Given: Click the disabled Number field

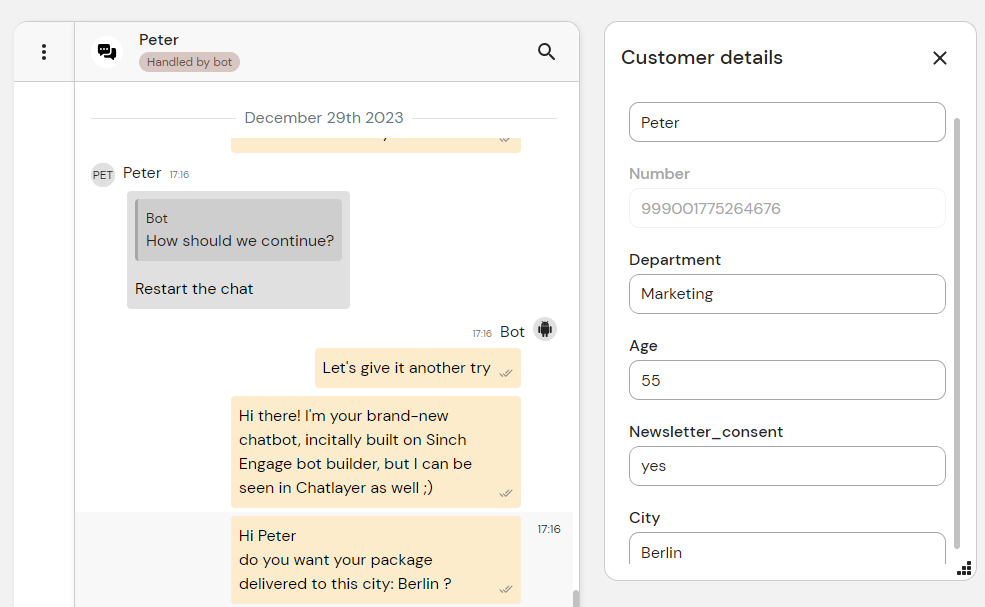Looking at the screenshot, I should (x=786, y=209).
